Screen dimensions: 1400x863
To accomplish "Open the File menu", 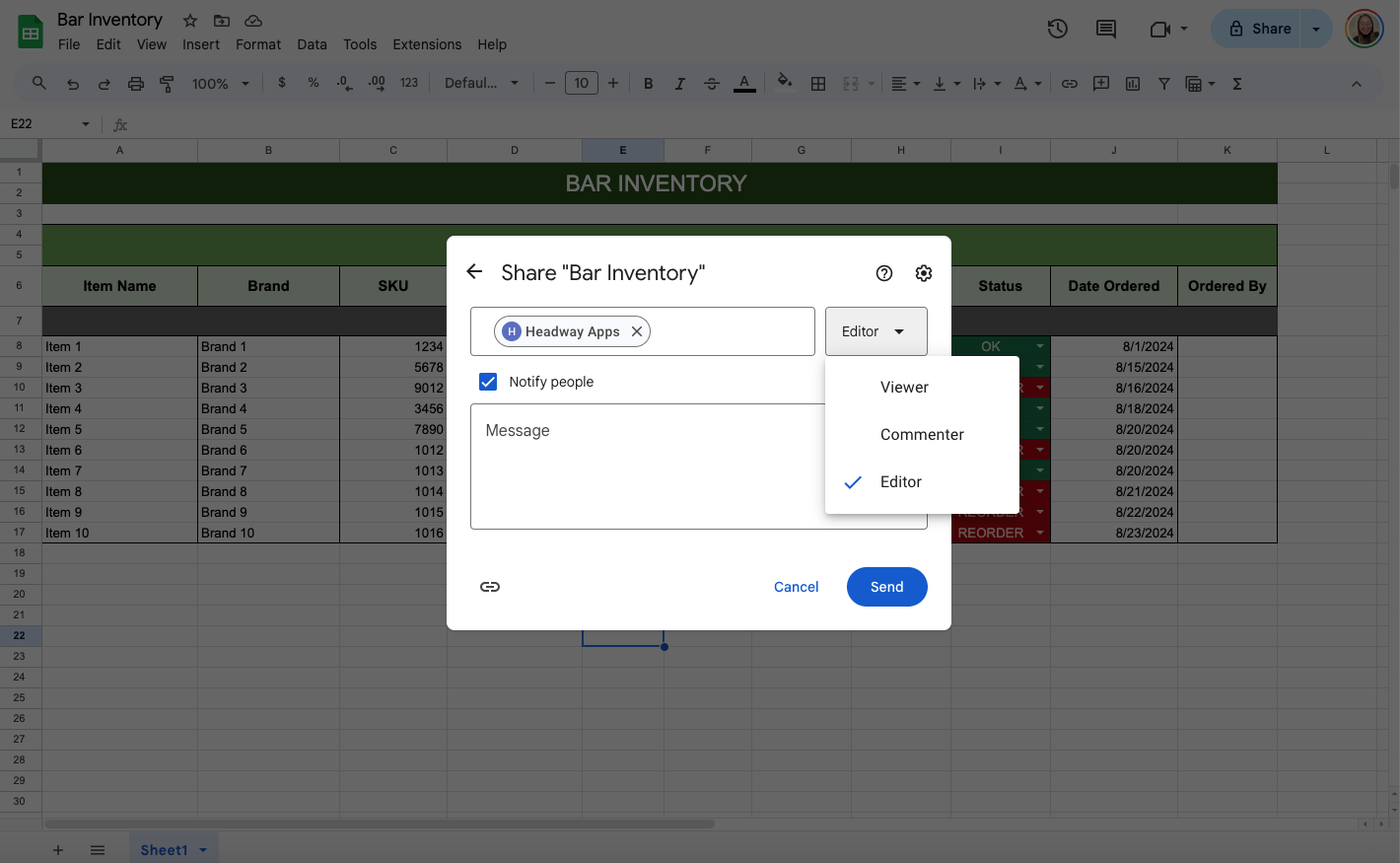I will [69, 44].
